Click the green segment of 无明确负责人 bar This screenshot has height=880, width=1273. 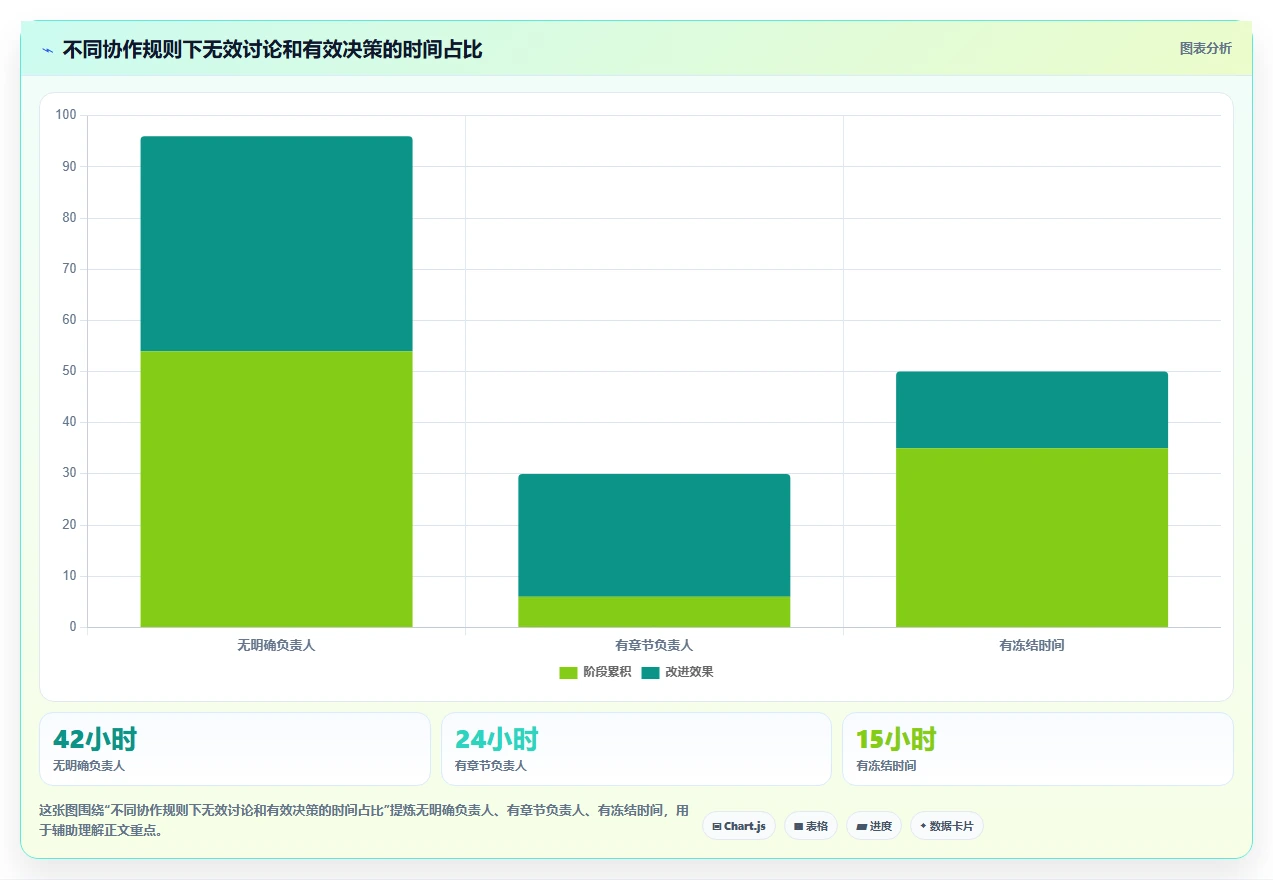click(x=276, y=489)
